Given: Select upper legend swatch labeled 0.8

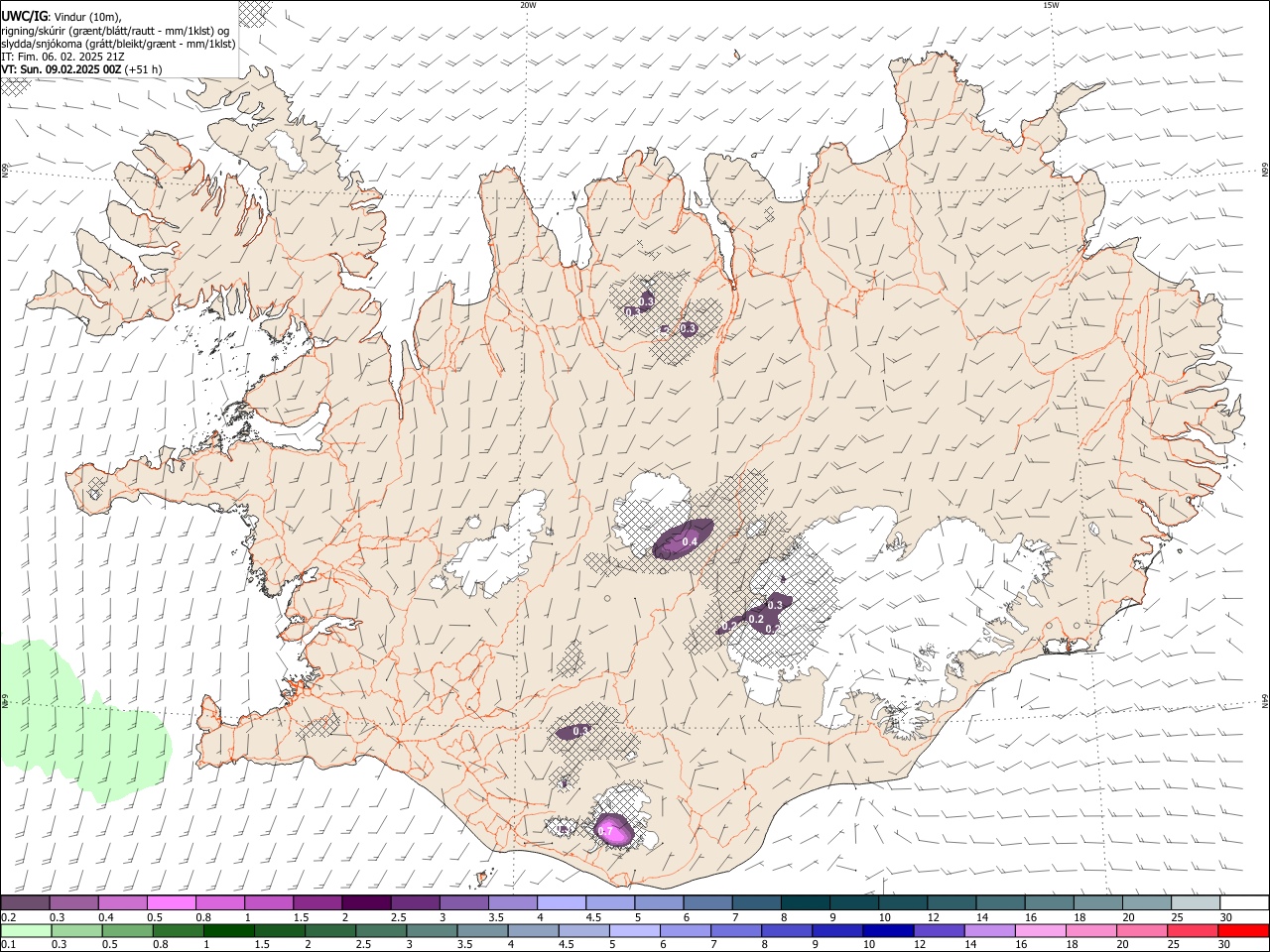Looking at the screenshot, I should click(x=219, y=902).
